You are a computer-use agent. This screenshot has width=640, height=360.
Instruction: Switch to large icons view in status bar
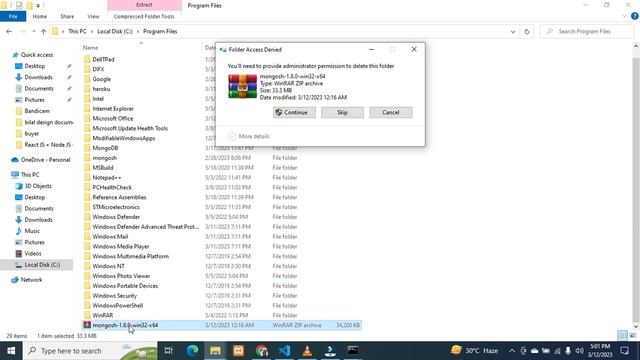click(633, 336)
